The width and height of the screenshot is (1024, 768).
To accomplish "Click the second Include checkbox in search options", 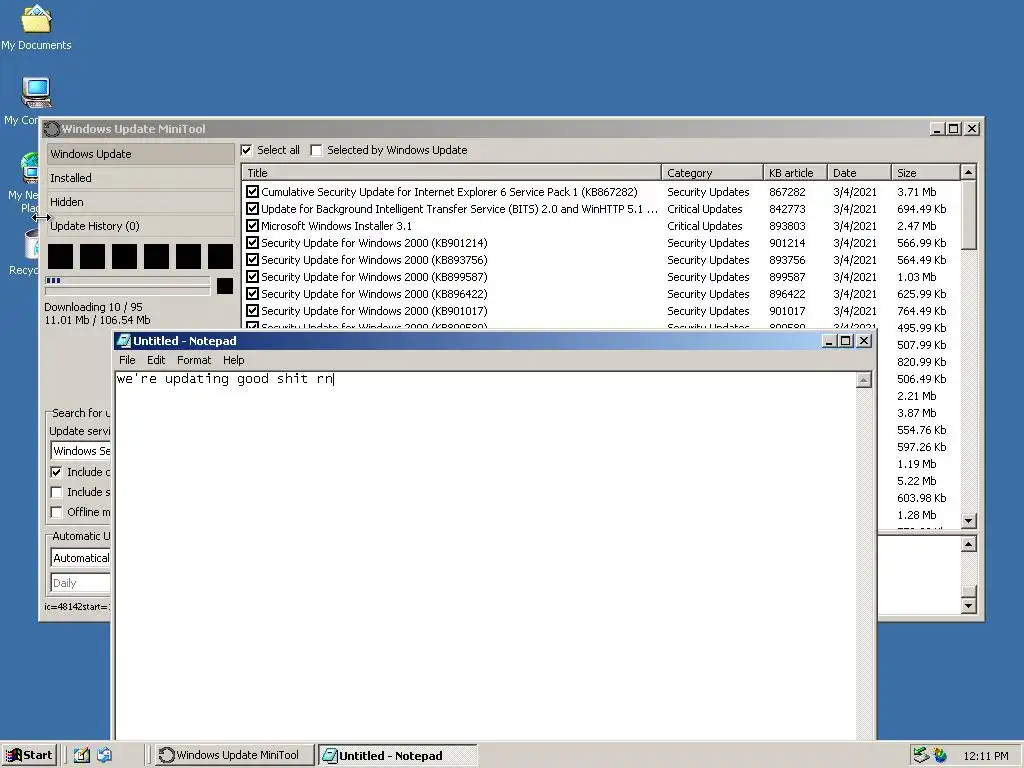I will coord(57,492).
